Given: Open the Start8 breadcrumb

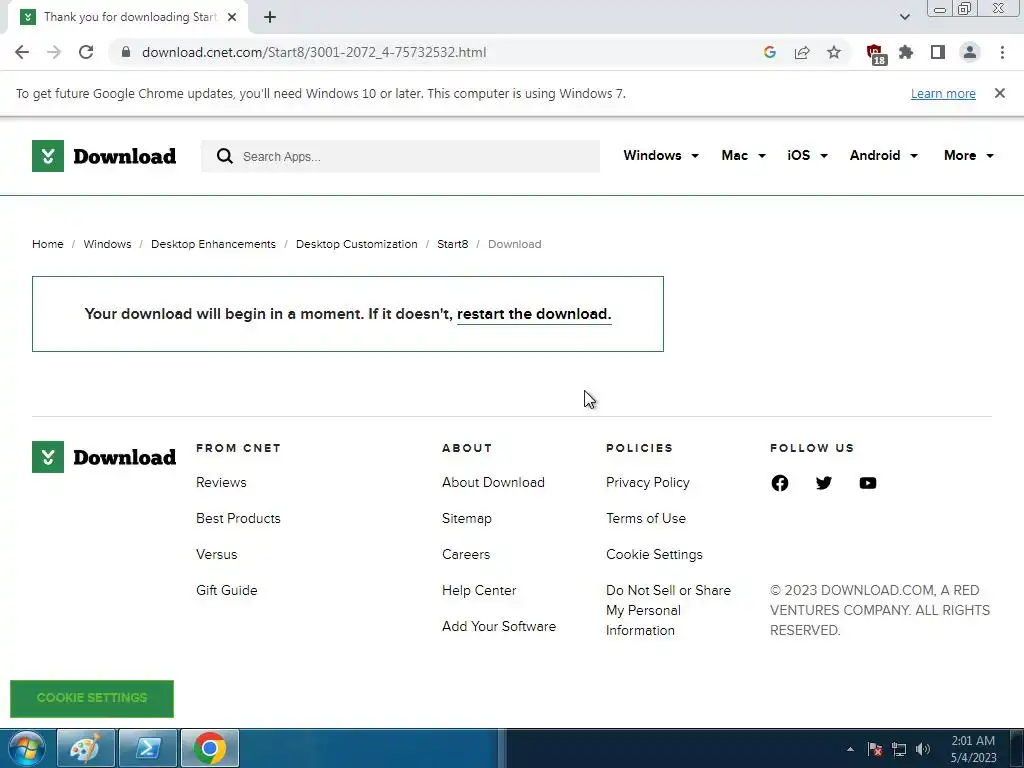Looking at the screenshot, I should tap(453, 244).
